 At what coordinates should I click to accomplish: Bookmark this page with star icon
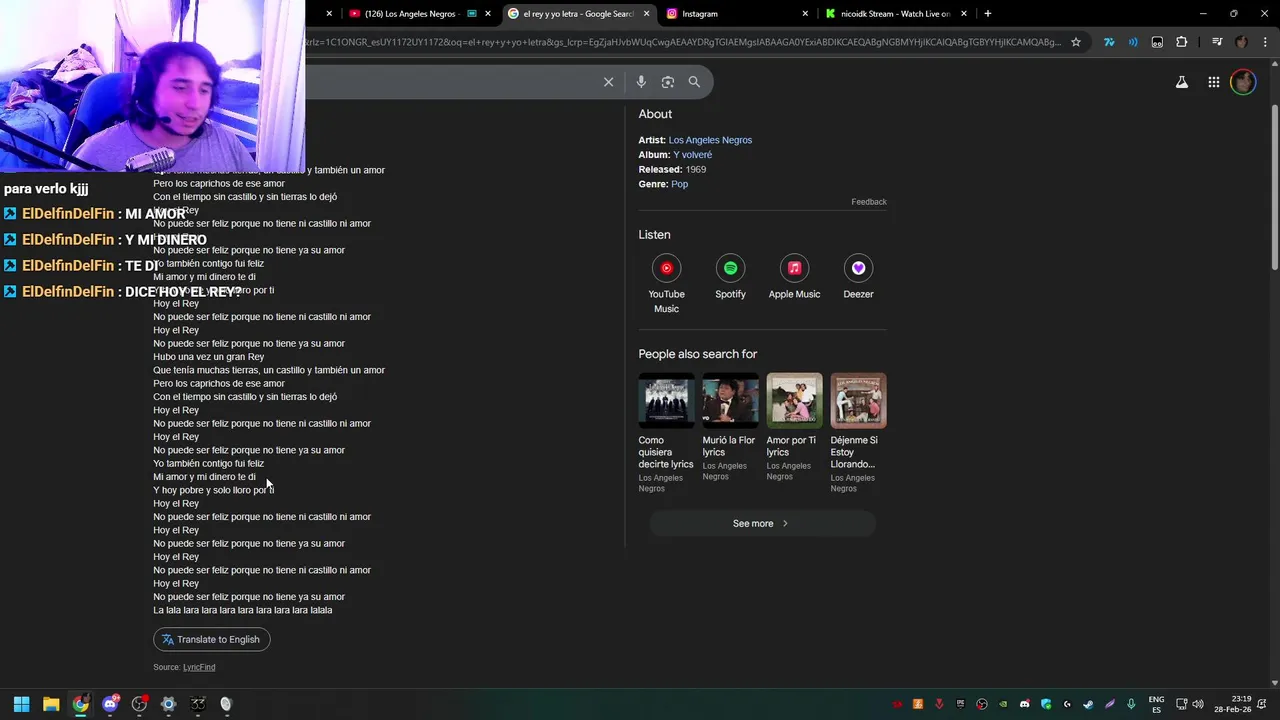click(1076, 42)
